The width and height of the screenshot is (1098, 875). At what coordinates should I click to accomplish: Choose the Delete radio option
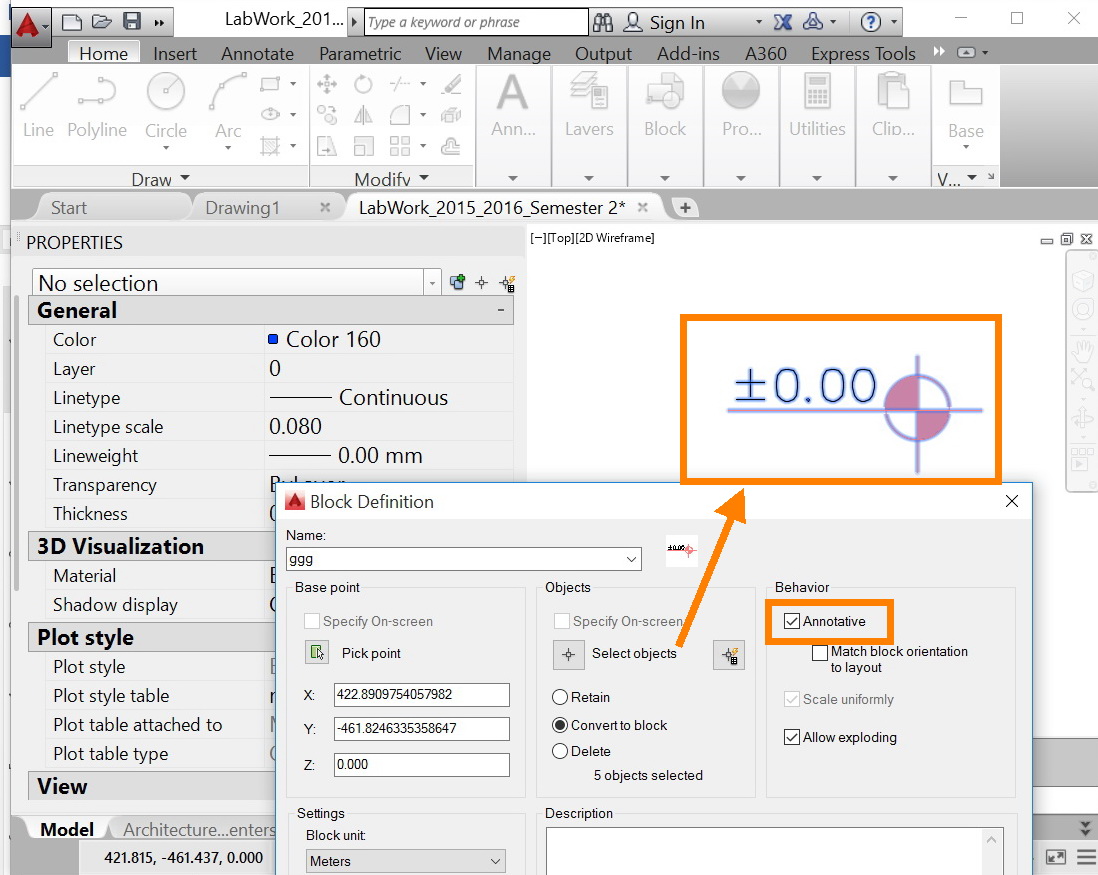coord(560,751)
